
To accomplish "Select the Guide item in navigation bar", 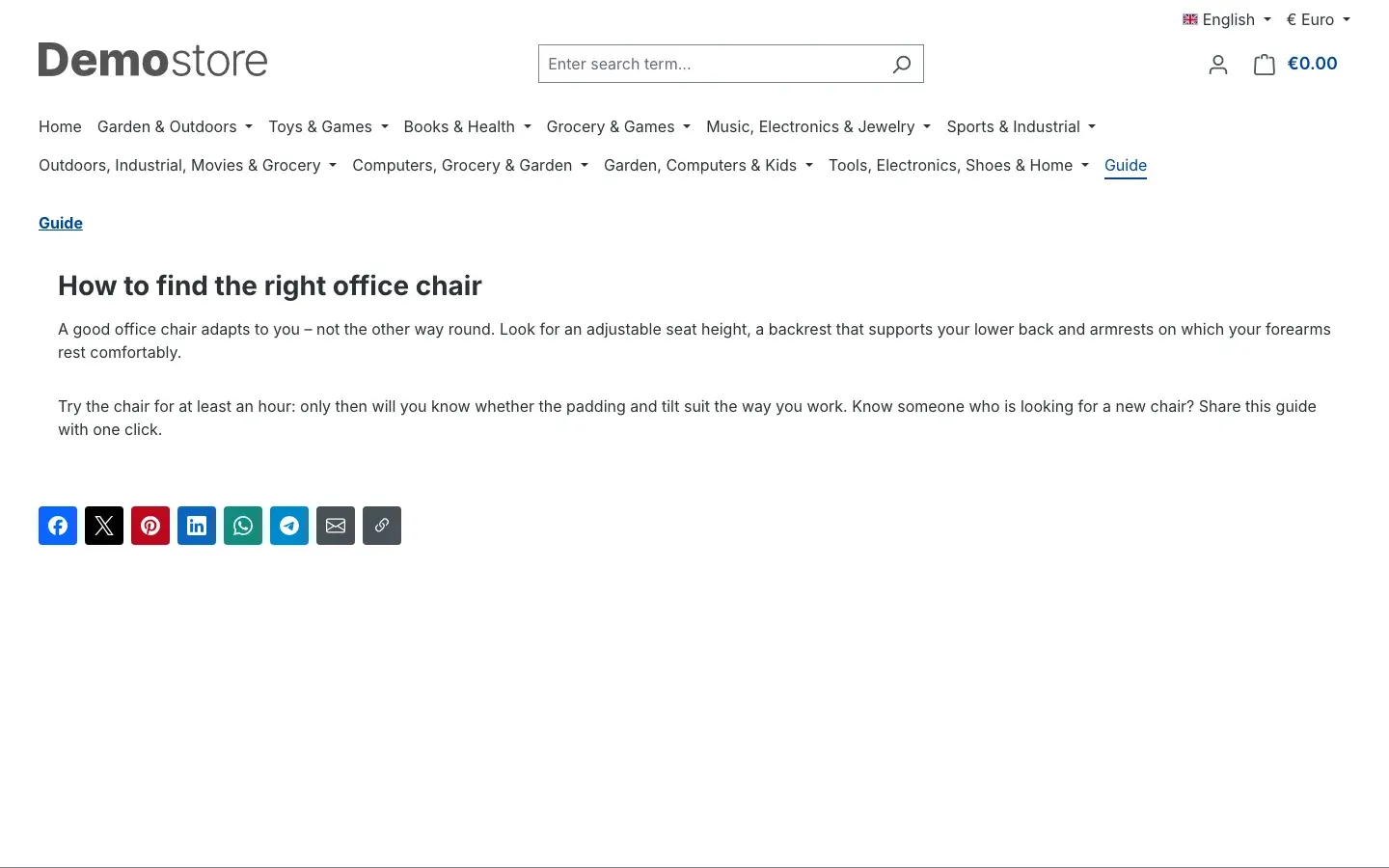I will click(1126, 165).
